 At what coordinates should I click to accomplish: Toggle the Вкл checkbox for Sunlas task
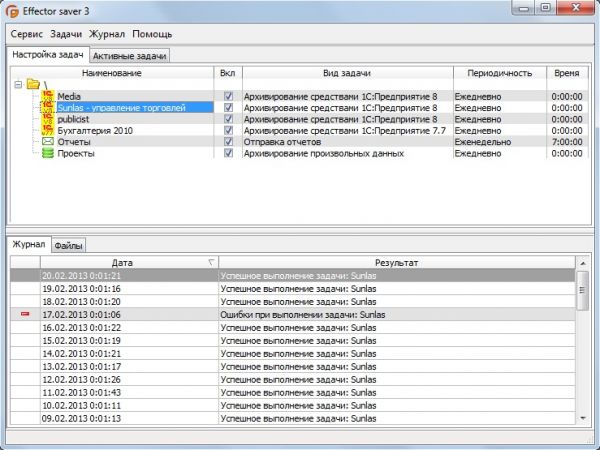point(228,108)
